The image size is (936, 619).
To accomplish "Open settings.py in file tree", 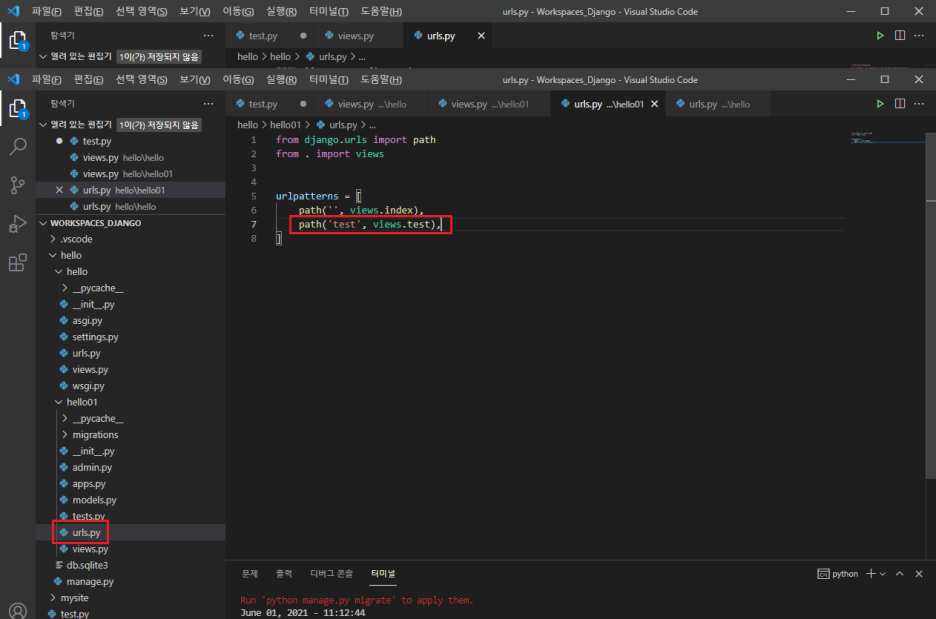I will click(x=95, y=337).
